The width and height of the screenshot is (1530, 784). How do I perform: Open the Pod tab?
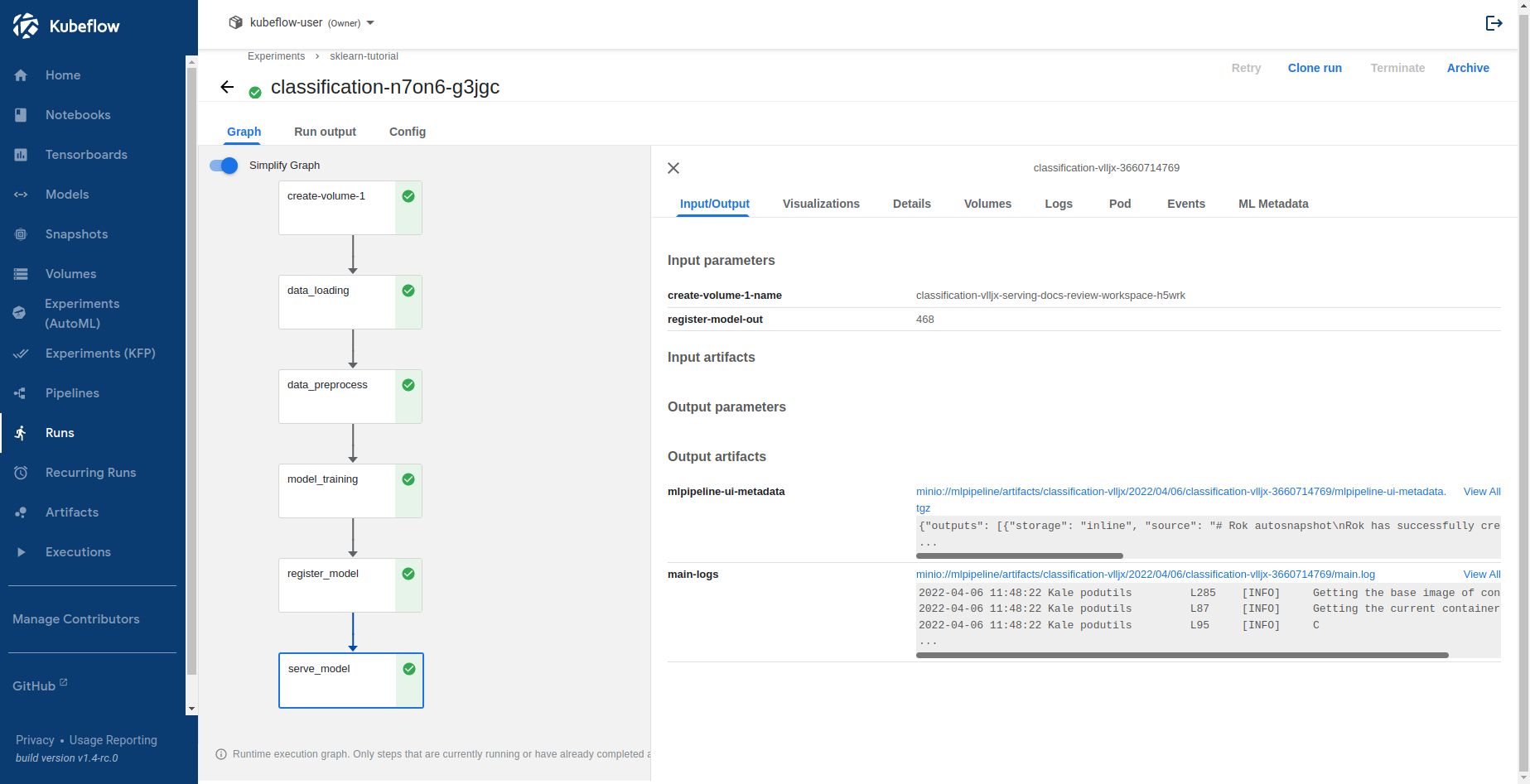click(1120, 204)
